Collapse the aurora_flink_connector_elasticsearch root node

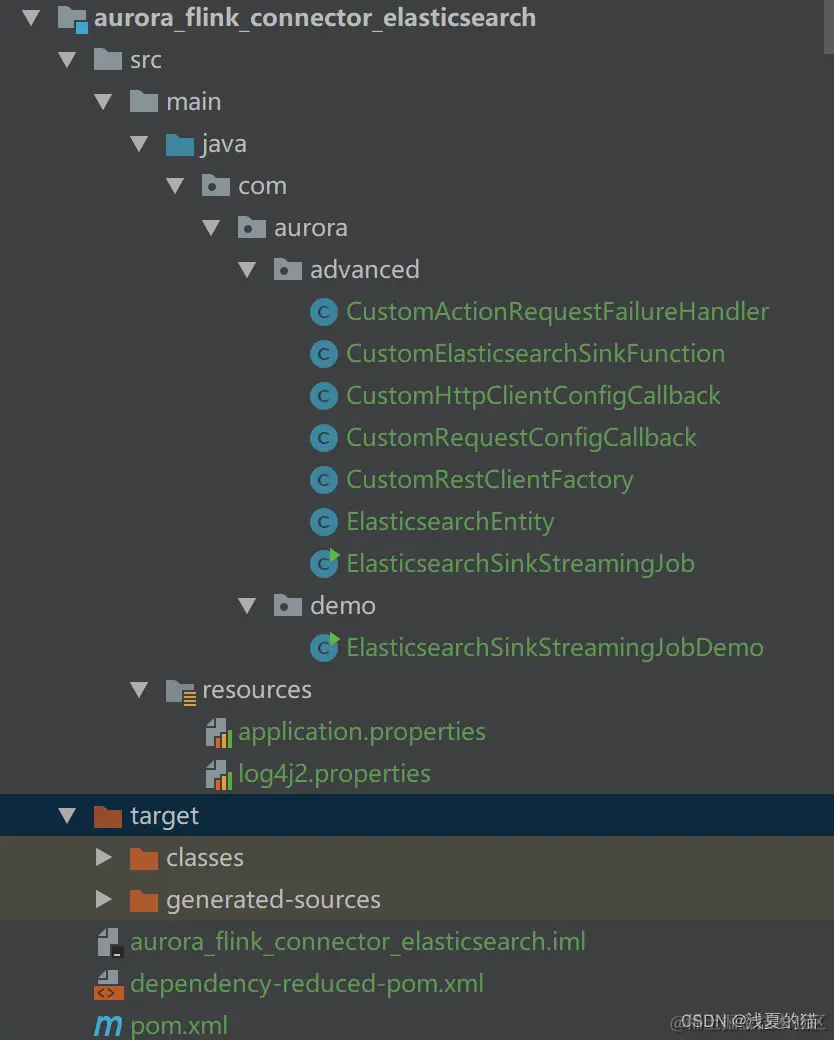click(31, 18)
